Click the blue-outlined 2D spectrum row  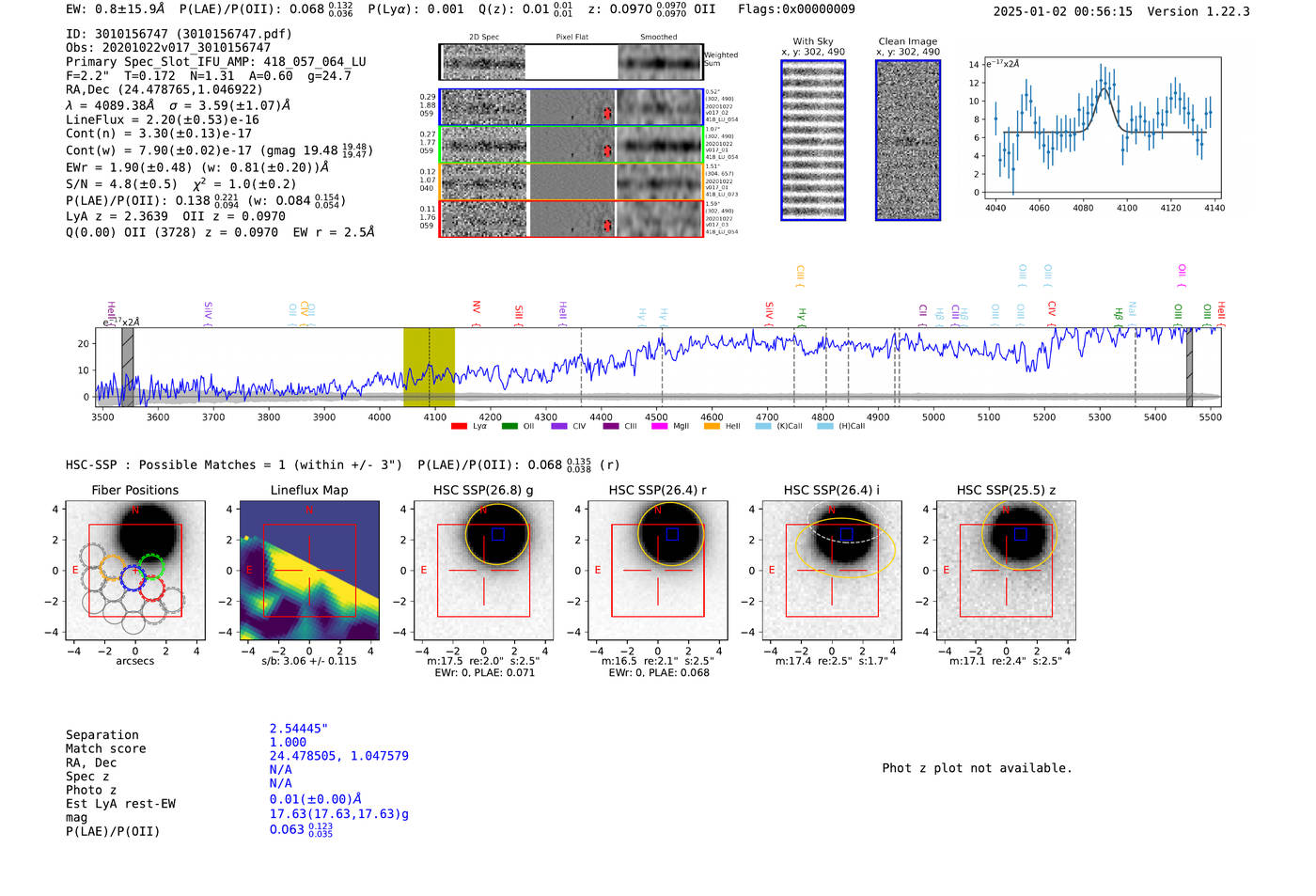point(572,107)
